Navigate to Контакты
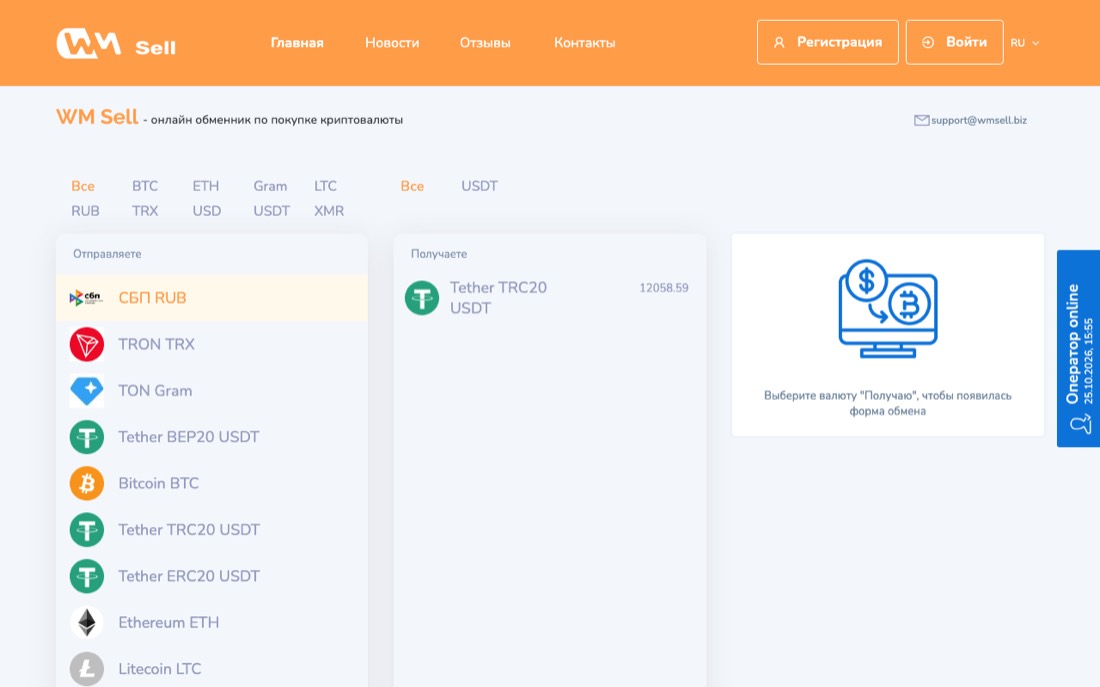The image size is (1100, 687). pyautogui.click(x=585, y=43)
